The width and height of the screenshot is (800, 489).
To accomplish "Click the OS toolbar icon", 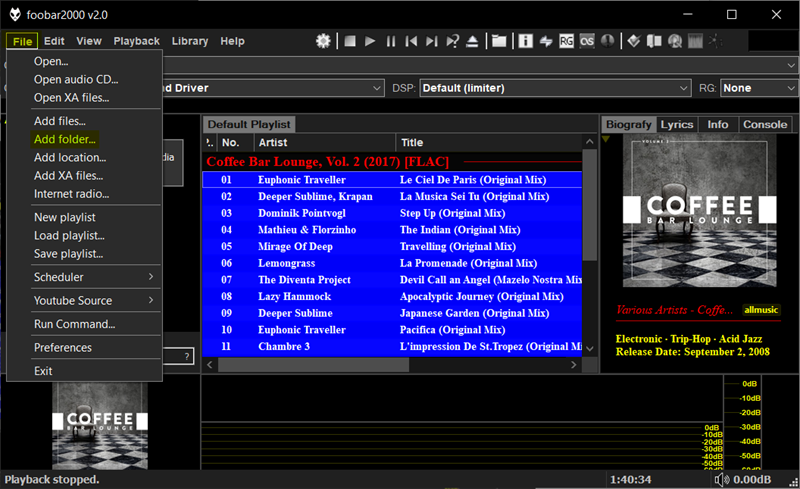I will pyautogui.click(x=587, y=41).
